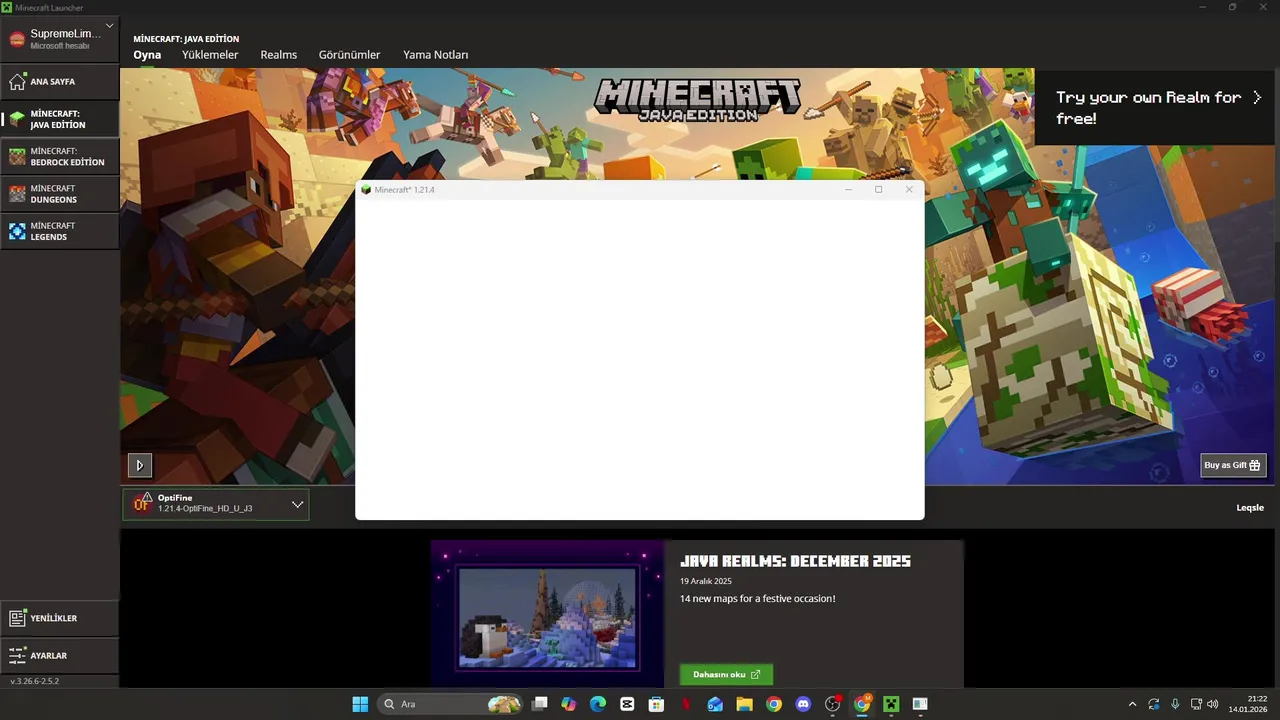The height and width of the screenshot is (720, 1280).
Task: Show hidden system tray icons
Action: 1132,704
